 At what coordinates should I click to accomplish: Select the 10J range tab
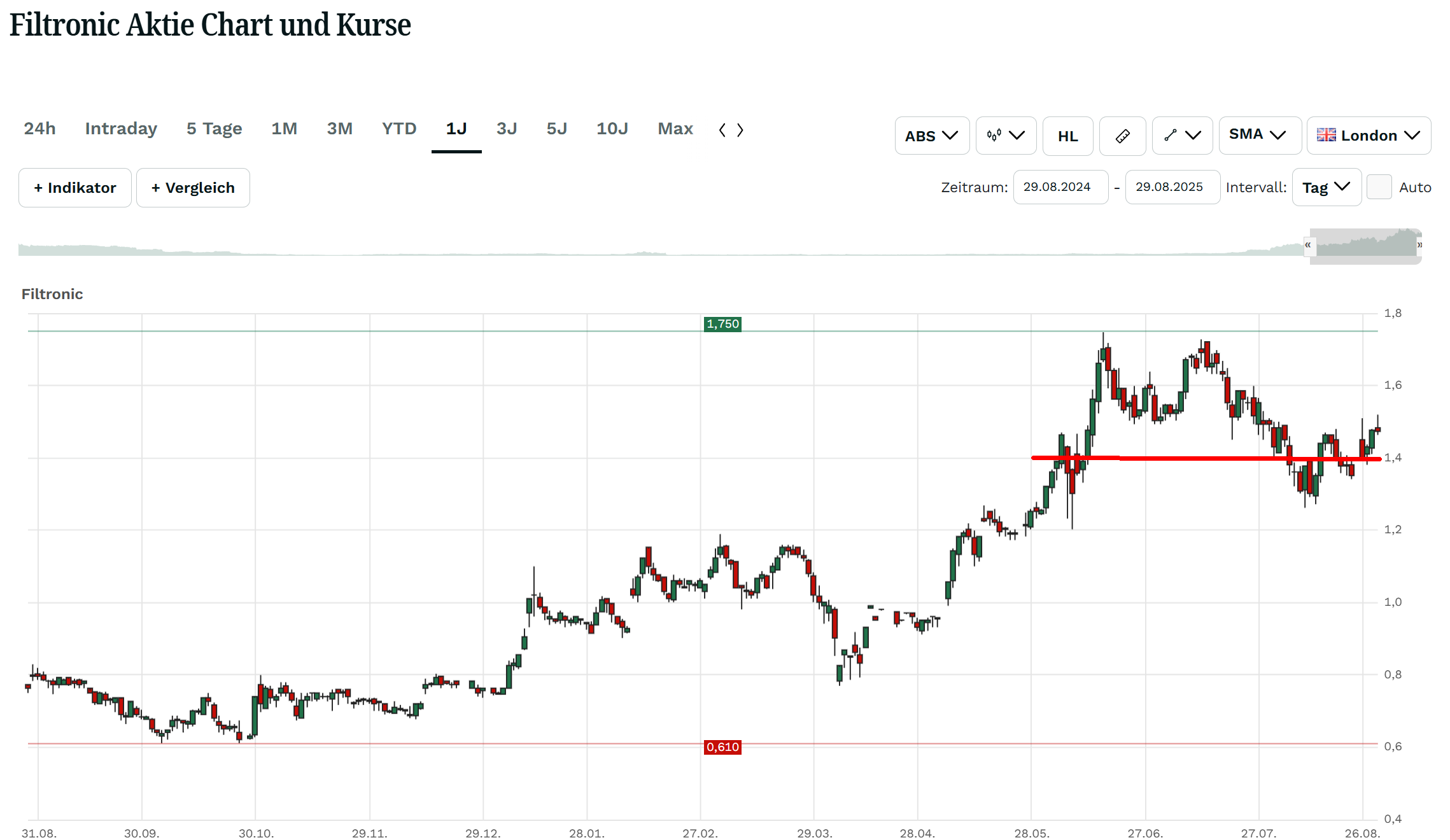(612, 129)
